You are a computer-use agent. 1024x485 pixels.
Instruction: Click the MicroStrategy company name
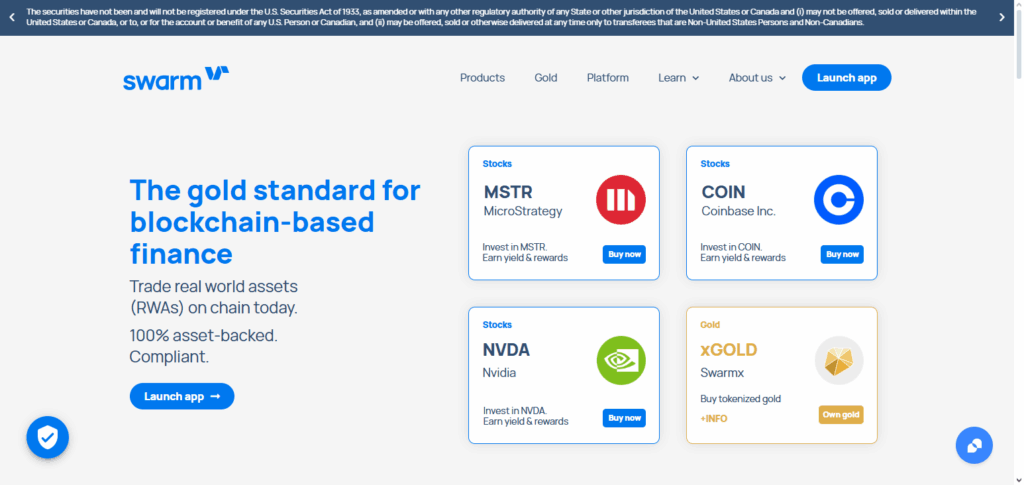[522, 211]
